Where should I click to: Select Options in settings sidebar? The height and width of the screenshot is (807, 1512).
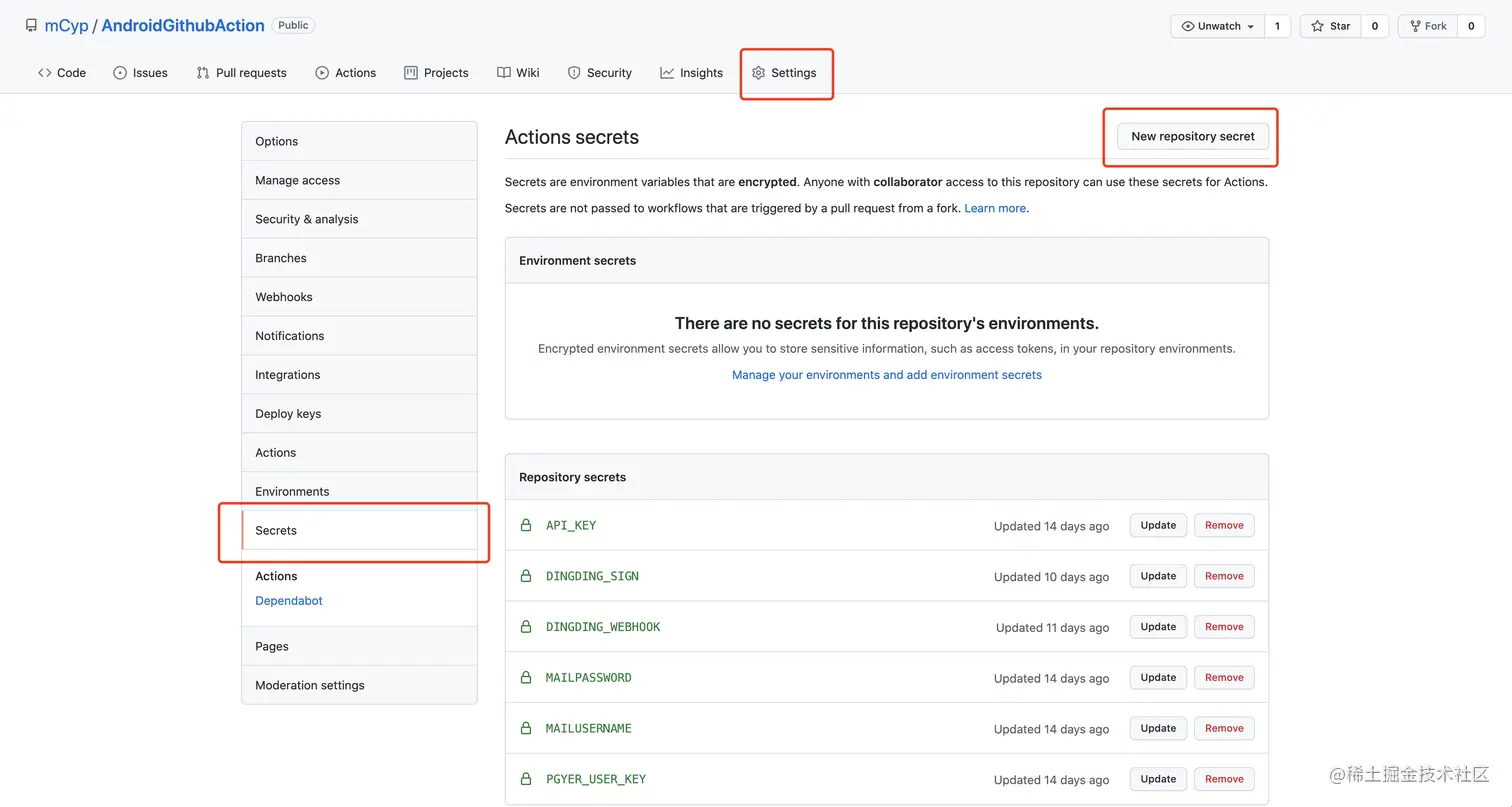coord(359,141)
